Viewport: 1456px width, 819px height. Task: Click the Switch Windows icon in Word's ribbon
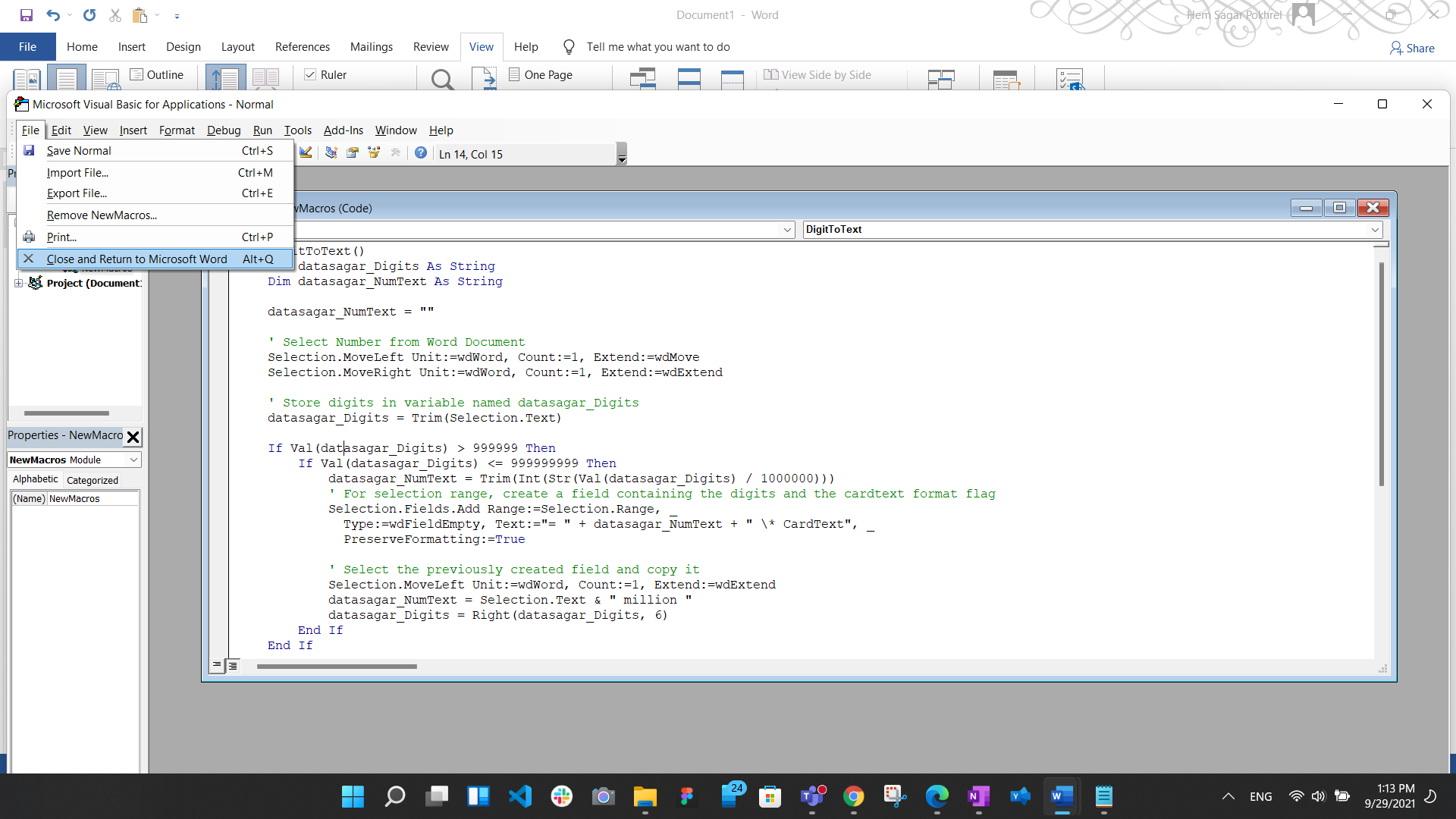pyautogui.click(x=941, y=79)
